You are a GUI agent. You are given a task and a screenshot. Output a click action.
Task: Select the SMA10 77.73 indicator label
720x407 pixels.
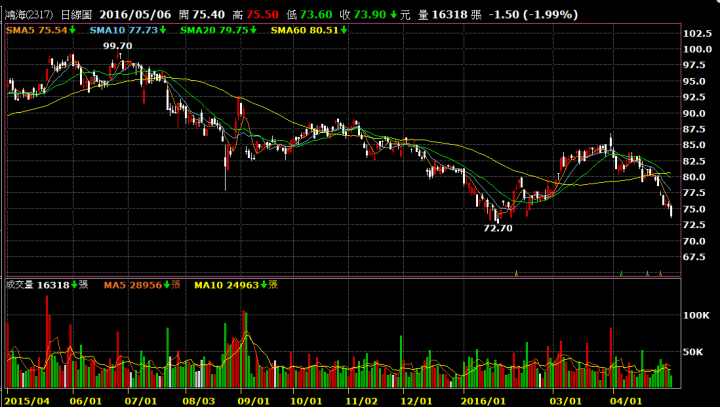(x=124, y=30)
